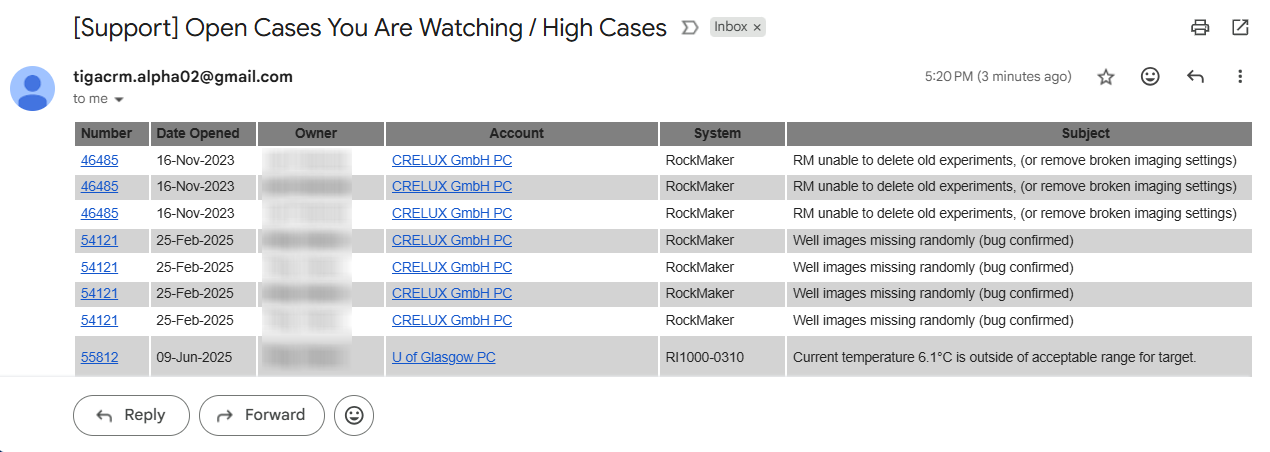1270x452 pixels.
Task: Click the Date Opened column header
Action: (198, 133)
